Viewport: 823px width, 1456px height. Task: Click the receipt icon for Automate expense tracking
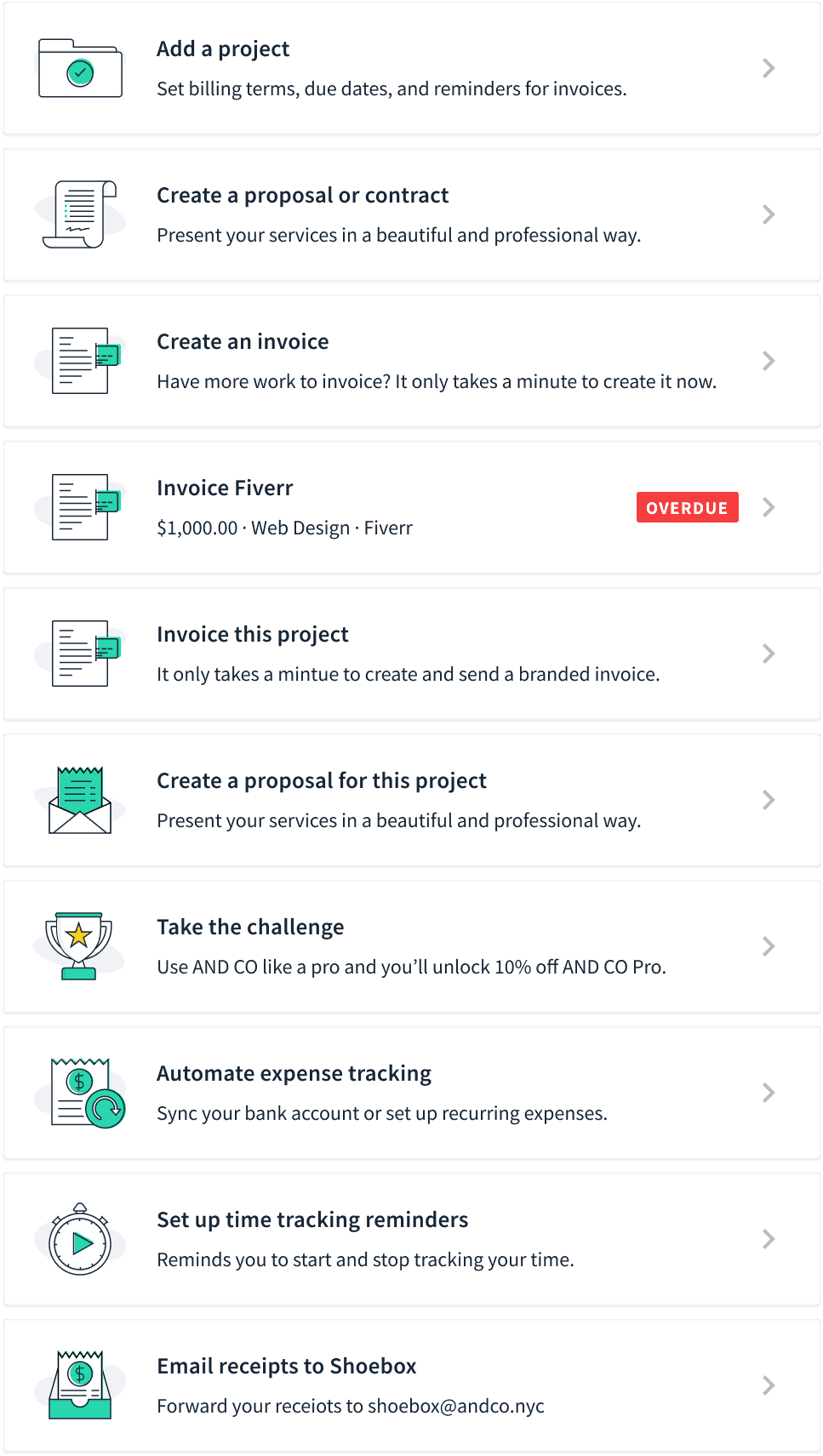coord(87,1093)
